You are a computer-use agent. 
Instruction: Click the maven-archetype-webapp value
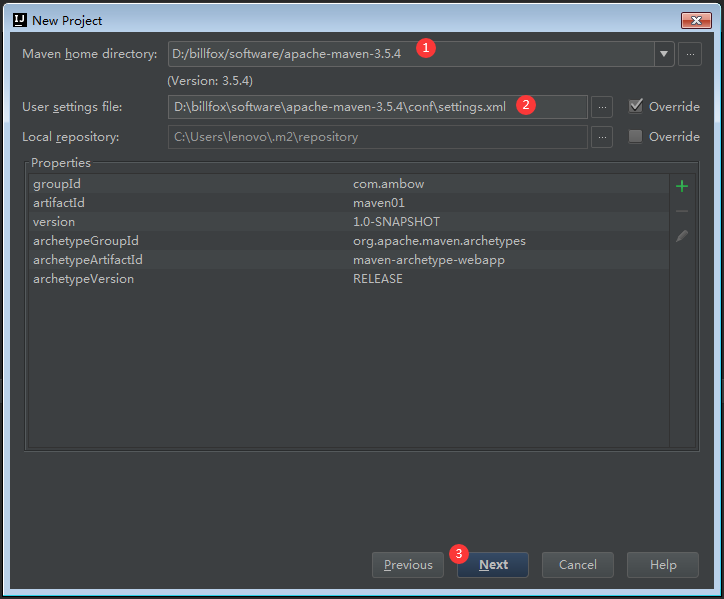tap(428, 260)
